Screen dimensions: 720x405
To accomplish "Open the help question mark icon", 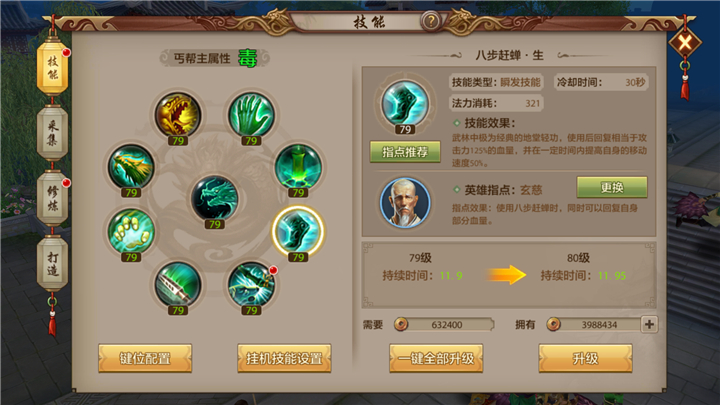I will tap(431, 21).
